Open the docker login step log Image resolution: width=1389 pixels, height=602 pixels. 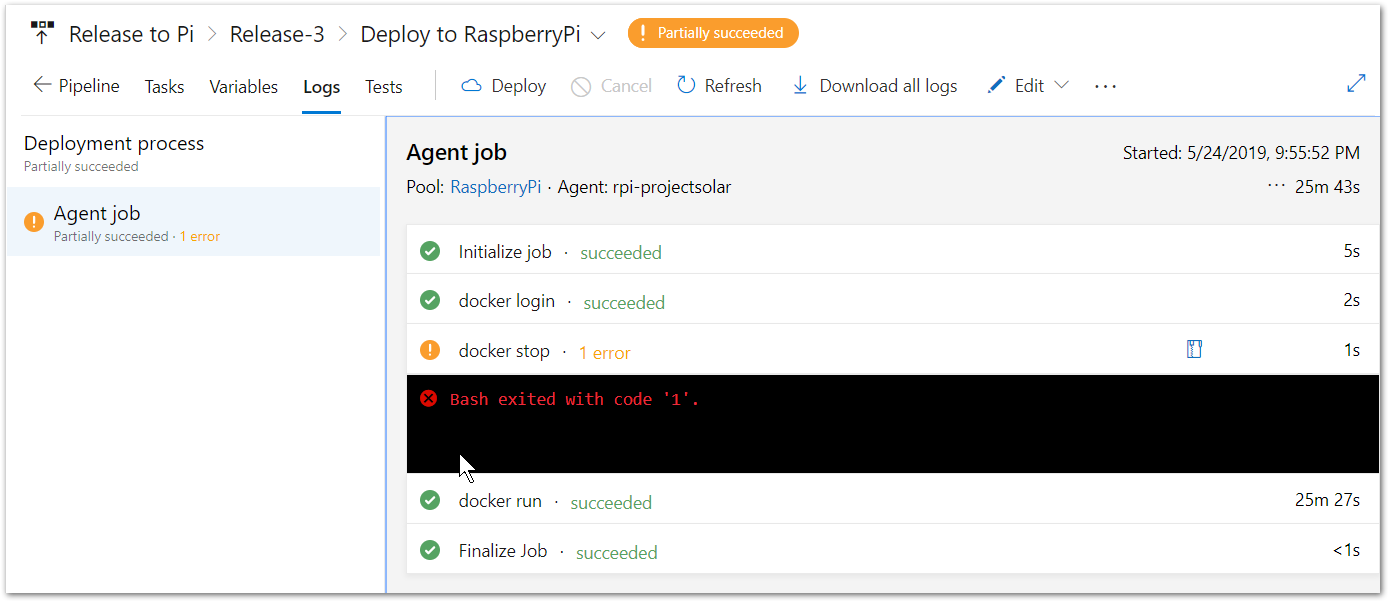[893, 300]
